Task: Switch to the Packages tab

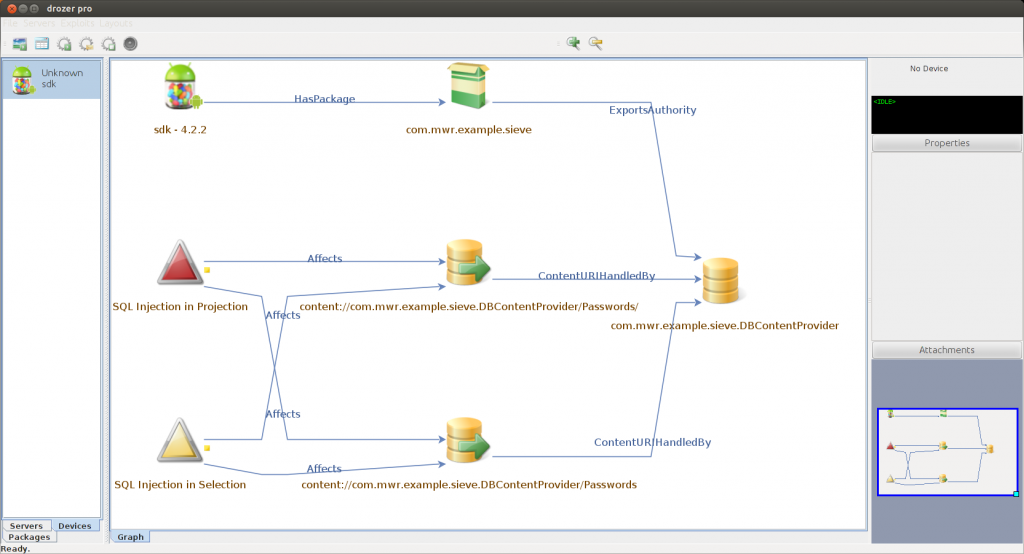Action: click(x=29, y=537)
